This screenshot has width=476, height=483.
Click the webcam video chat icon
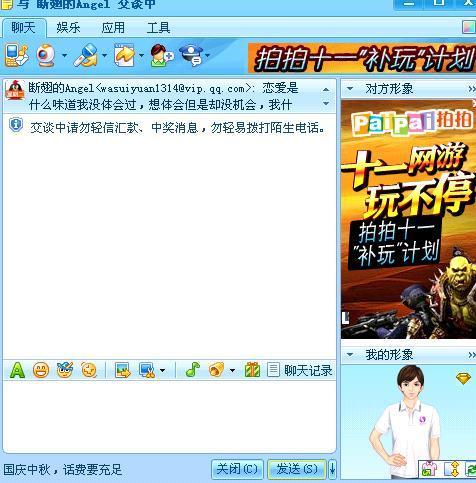point(46,55)
